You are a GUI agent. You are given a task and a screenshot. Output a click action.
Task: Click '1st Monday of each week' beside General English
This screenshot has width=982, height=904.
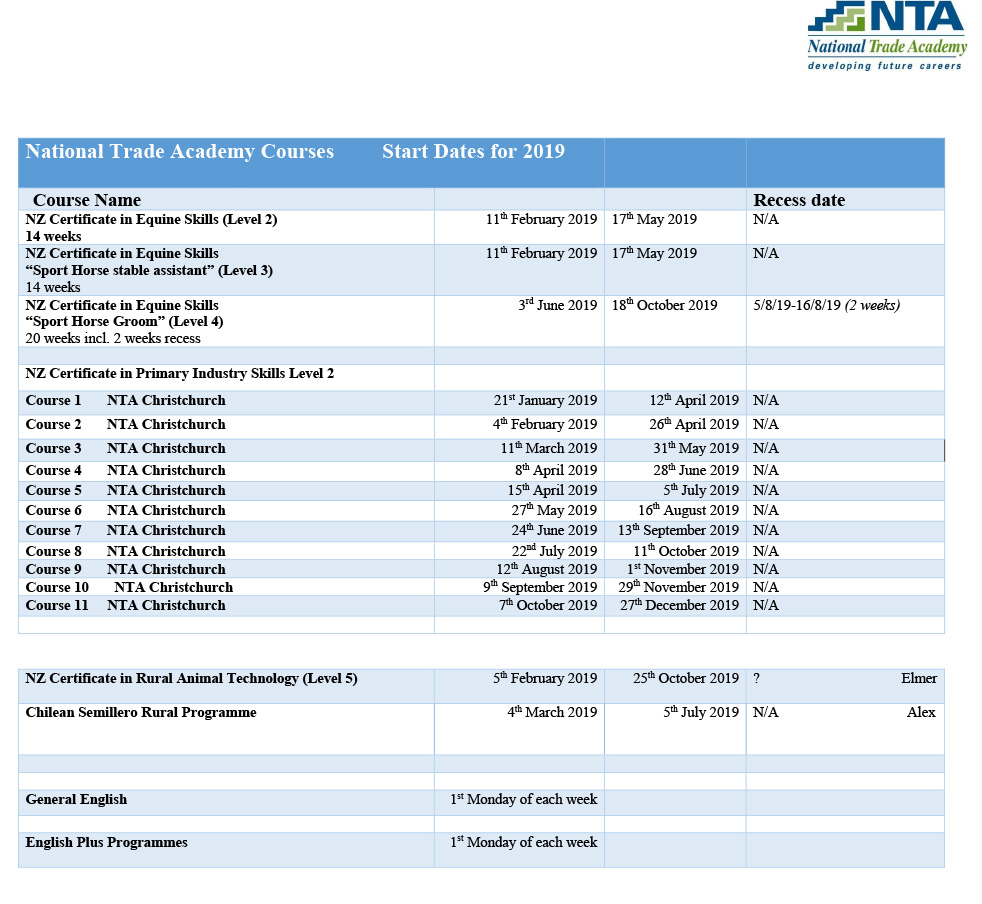click(x=524, y=799)
